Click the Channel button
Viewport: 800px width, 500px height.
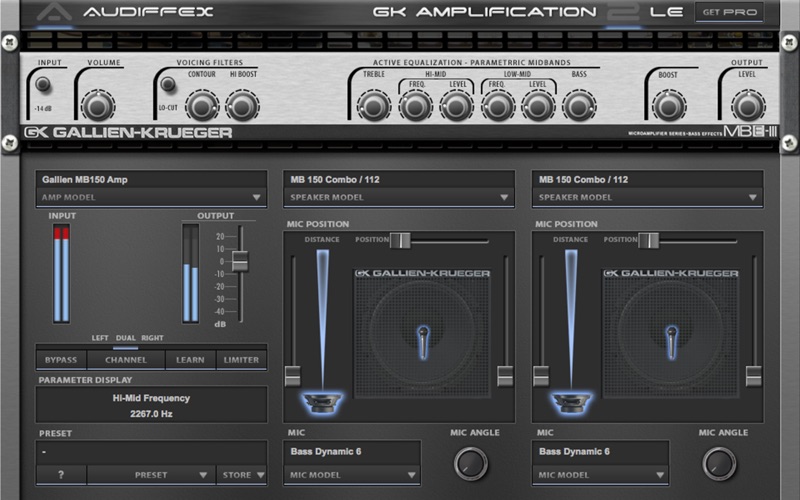coord(126,360)
